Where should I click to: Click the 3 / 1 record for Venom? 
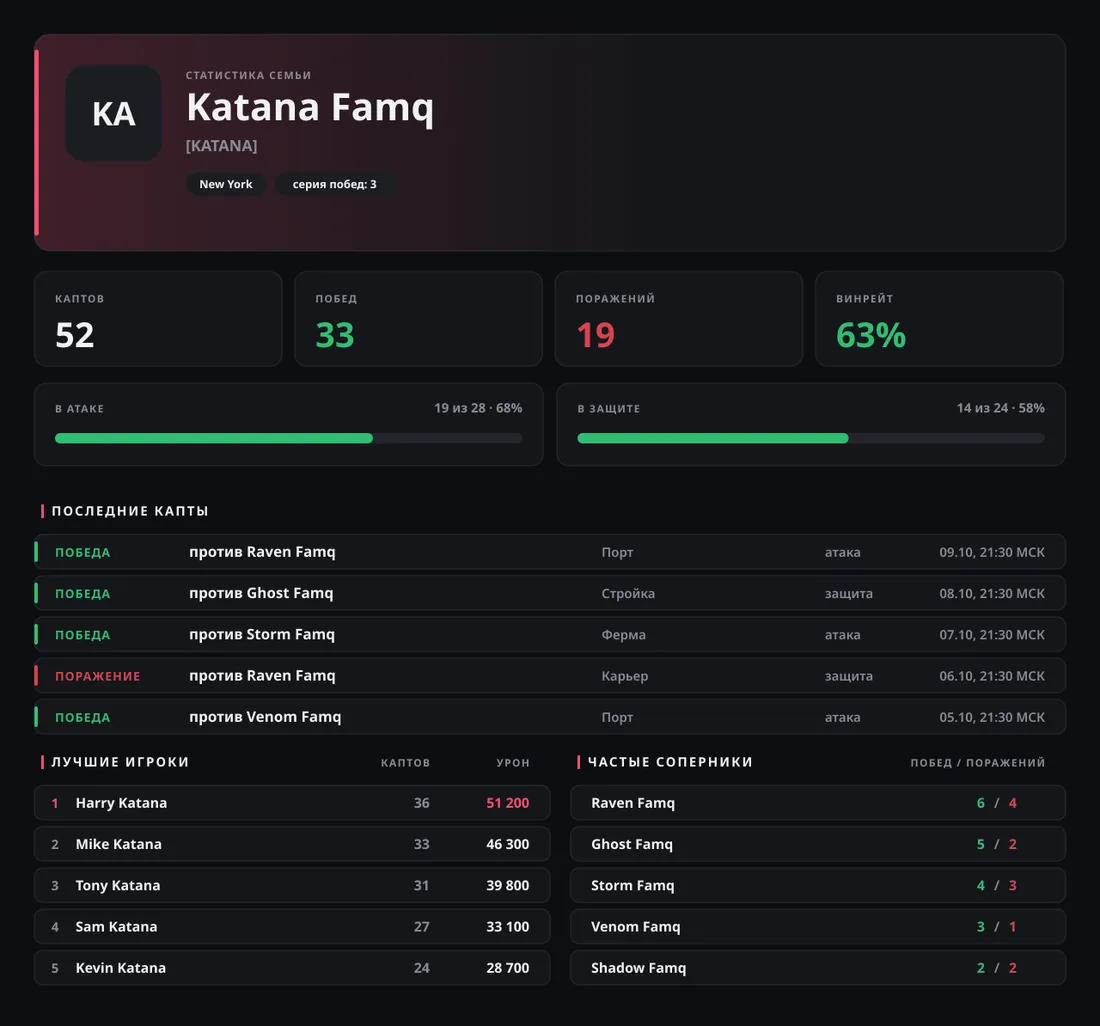click(x=997, y=926)
